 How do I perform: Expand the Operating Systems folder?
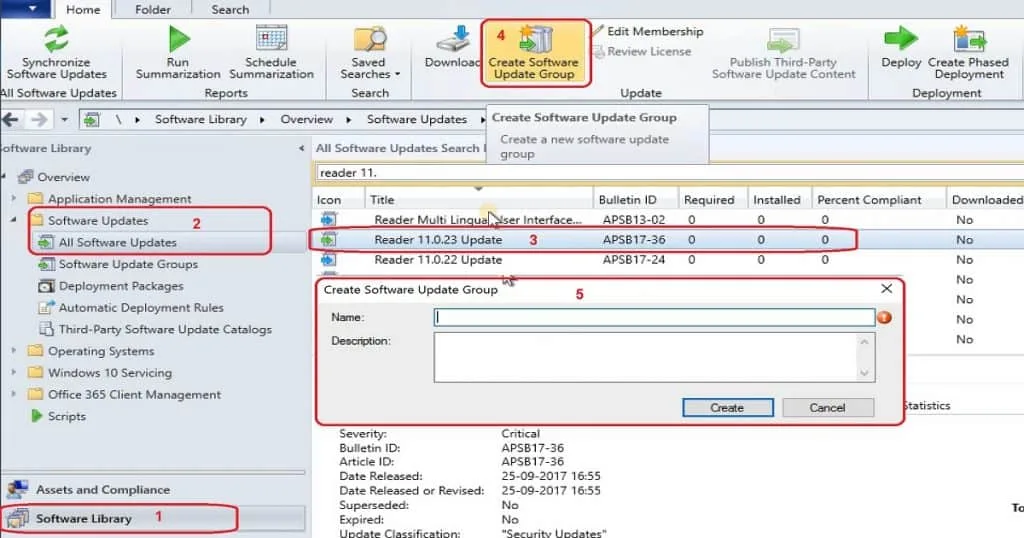14,352
